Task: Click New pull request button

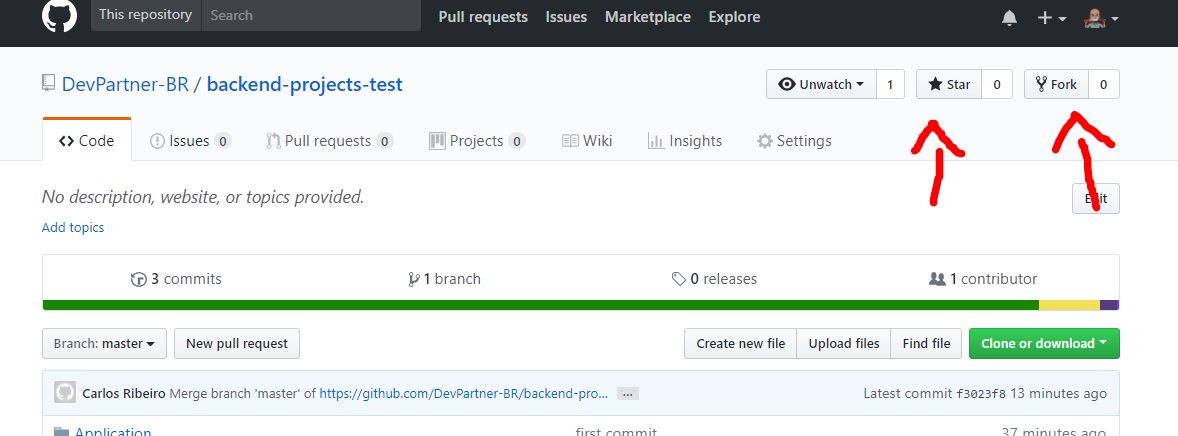Action: [x=237, y=344]
